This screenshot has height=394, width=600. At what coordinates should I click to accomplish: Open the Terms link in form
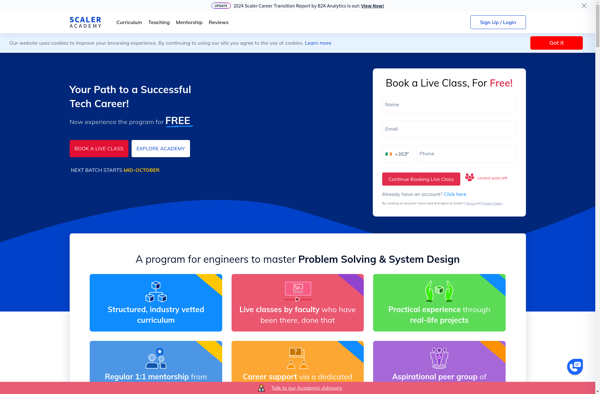point(470,204)
